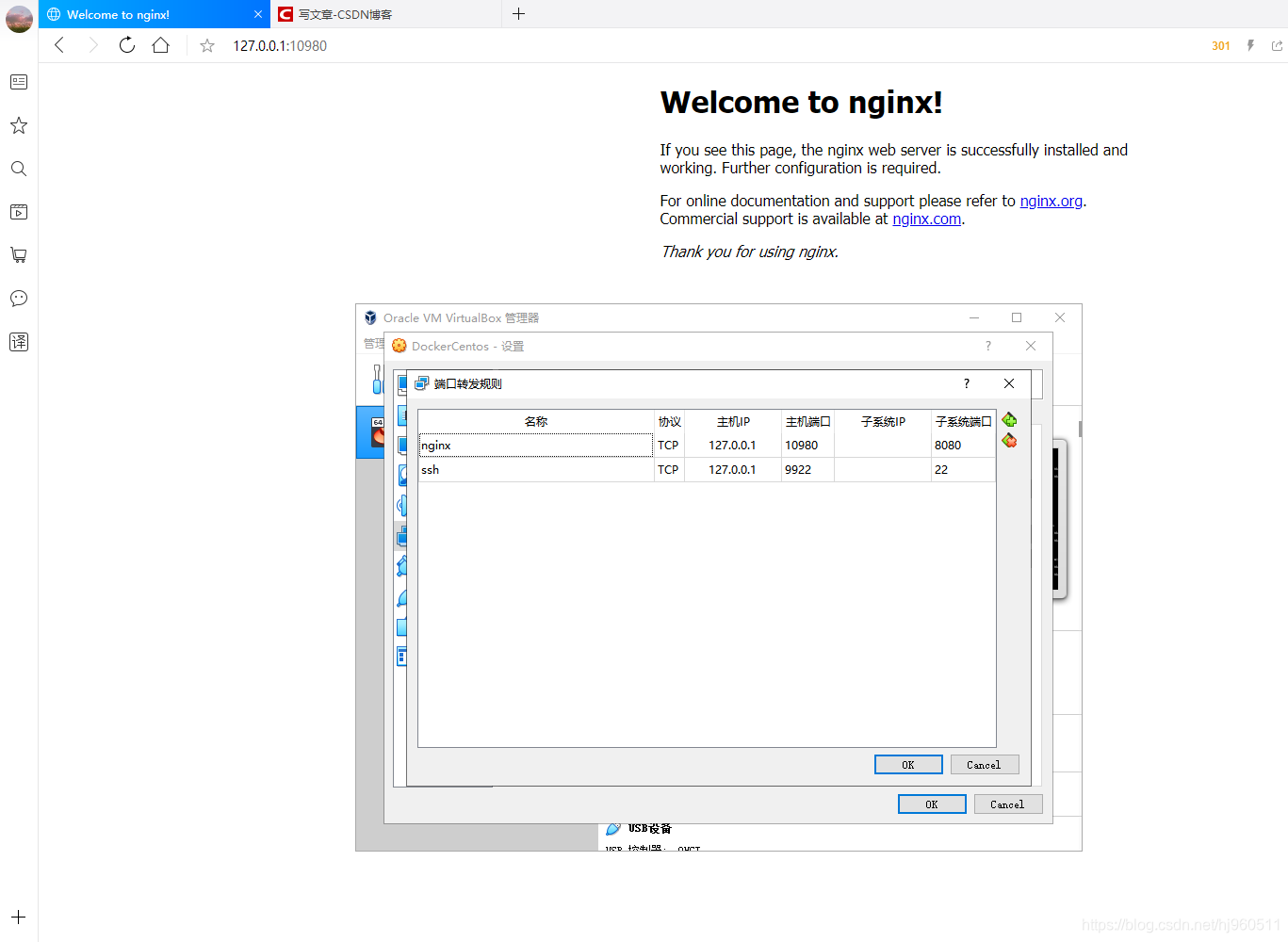This screenshot has height=942, width=1288.
Task: Close the DockerCentos 设置 dialog
Action: [x=1031, y=346]
